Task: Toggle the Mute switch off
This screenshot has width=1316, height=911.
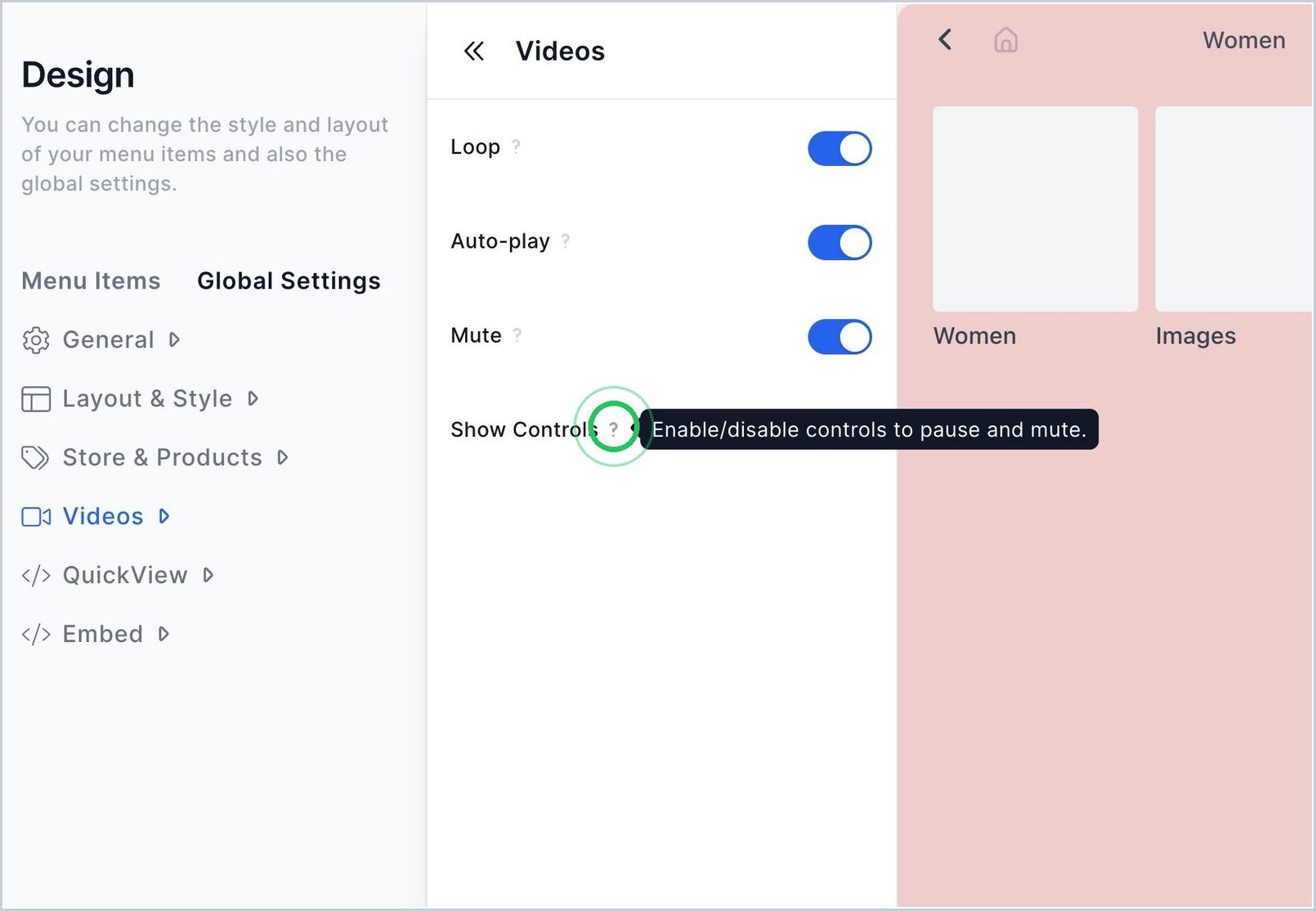Action: point(839,337)
